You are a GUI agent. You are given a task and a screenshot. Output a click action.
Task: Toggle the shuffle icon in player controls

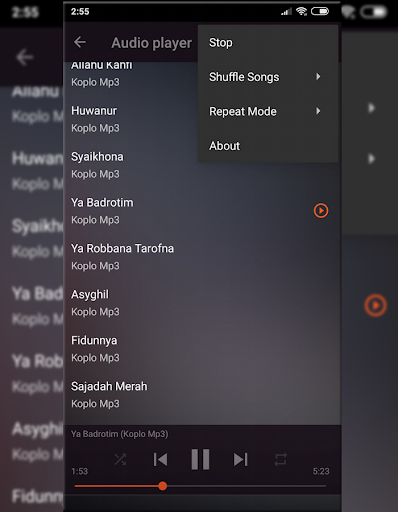point(120,459)
